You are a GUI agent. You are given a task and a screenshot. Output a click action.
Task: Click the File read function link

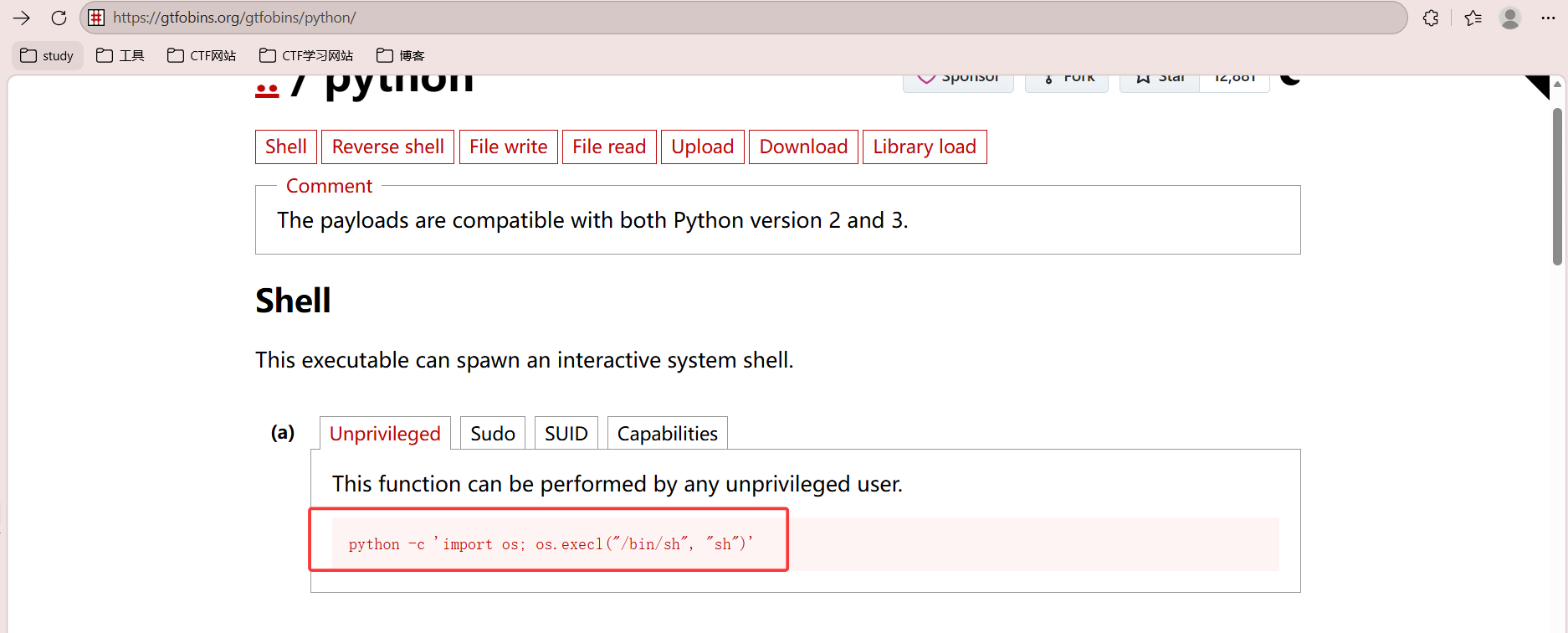pos(608,147)
